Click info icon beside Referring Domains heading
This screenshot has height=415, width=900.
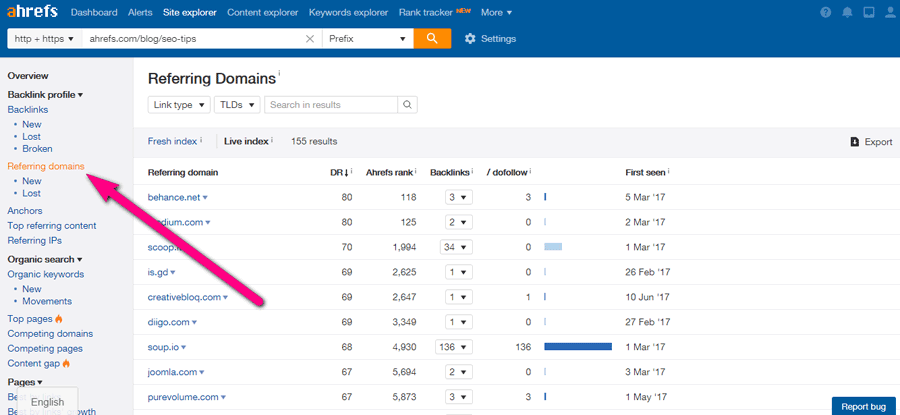[280, 73]
